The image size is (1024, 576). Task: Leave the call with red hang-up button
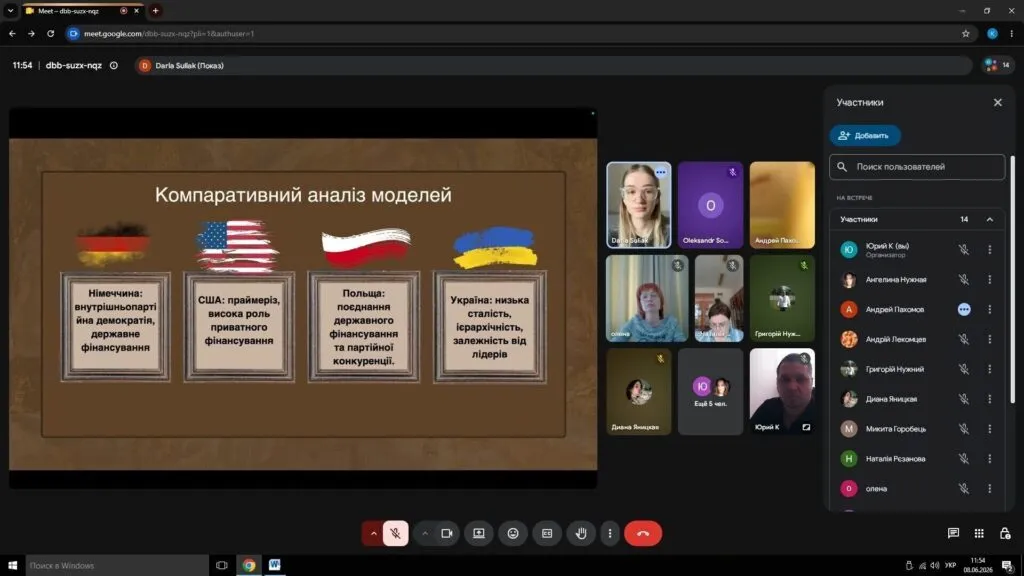[x=643, y=534]
